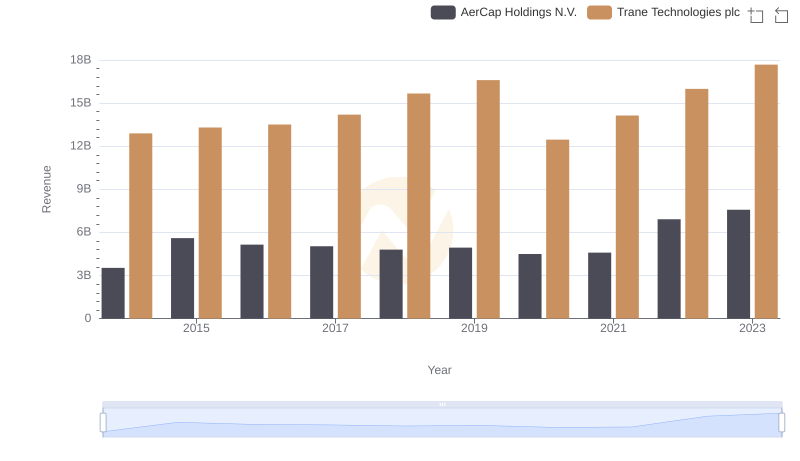This screenshot has width=800, height=461.
Task: Click the 2014 Trane Technologies bar
Action: [x=141, y=226]
